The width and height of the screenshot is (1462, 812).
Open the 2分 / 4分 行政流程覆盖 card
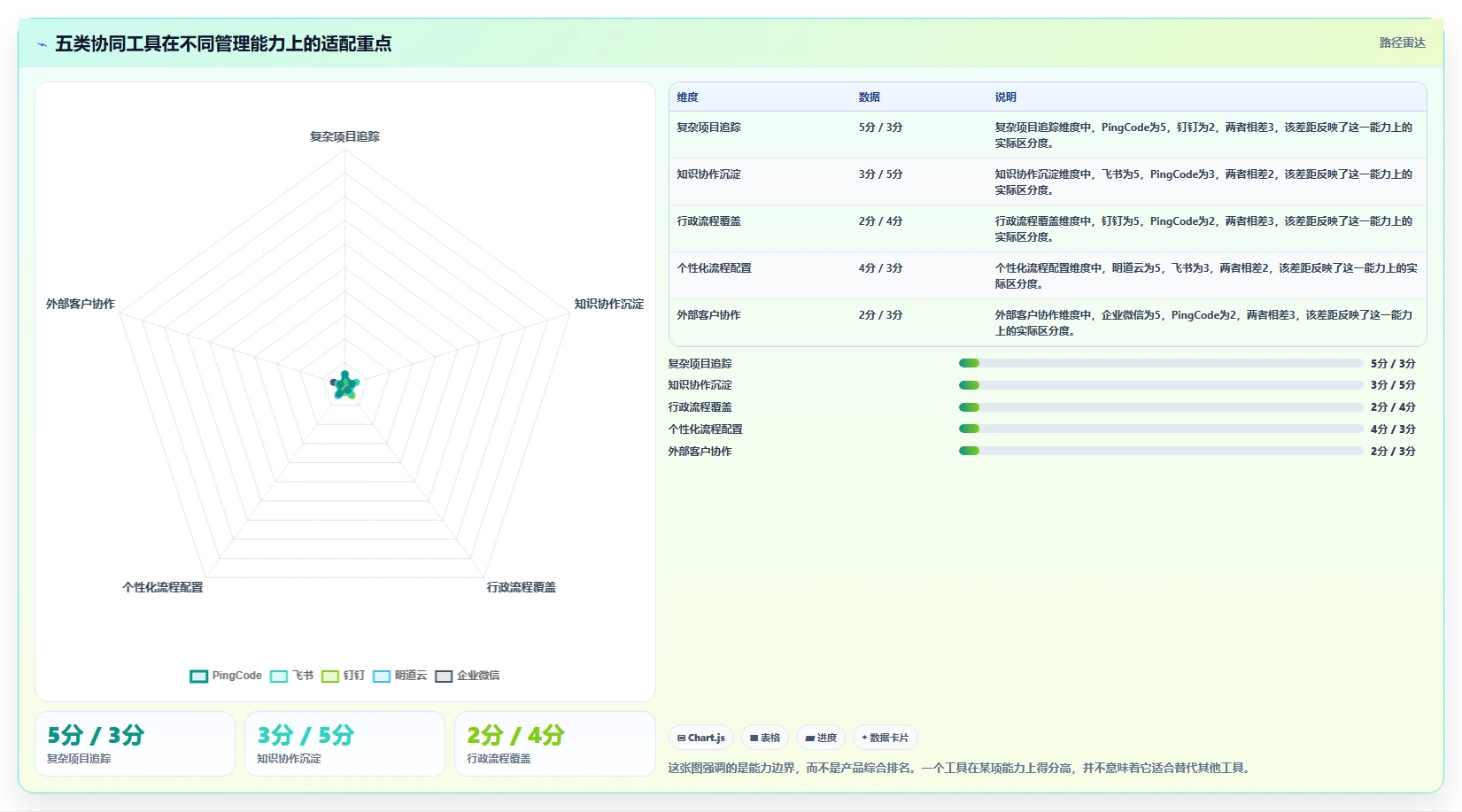(x=554, y=744)
